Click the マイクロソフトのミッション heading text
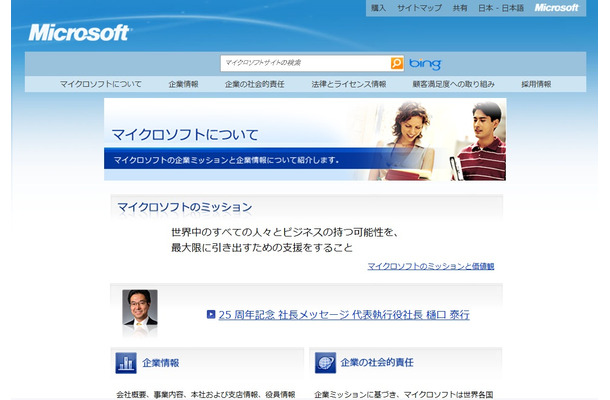 185,207
